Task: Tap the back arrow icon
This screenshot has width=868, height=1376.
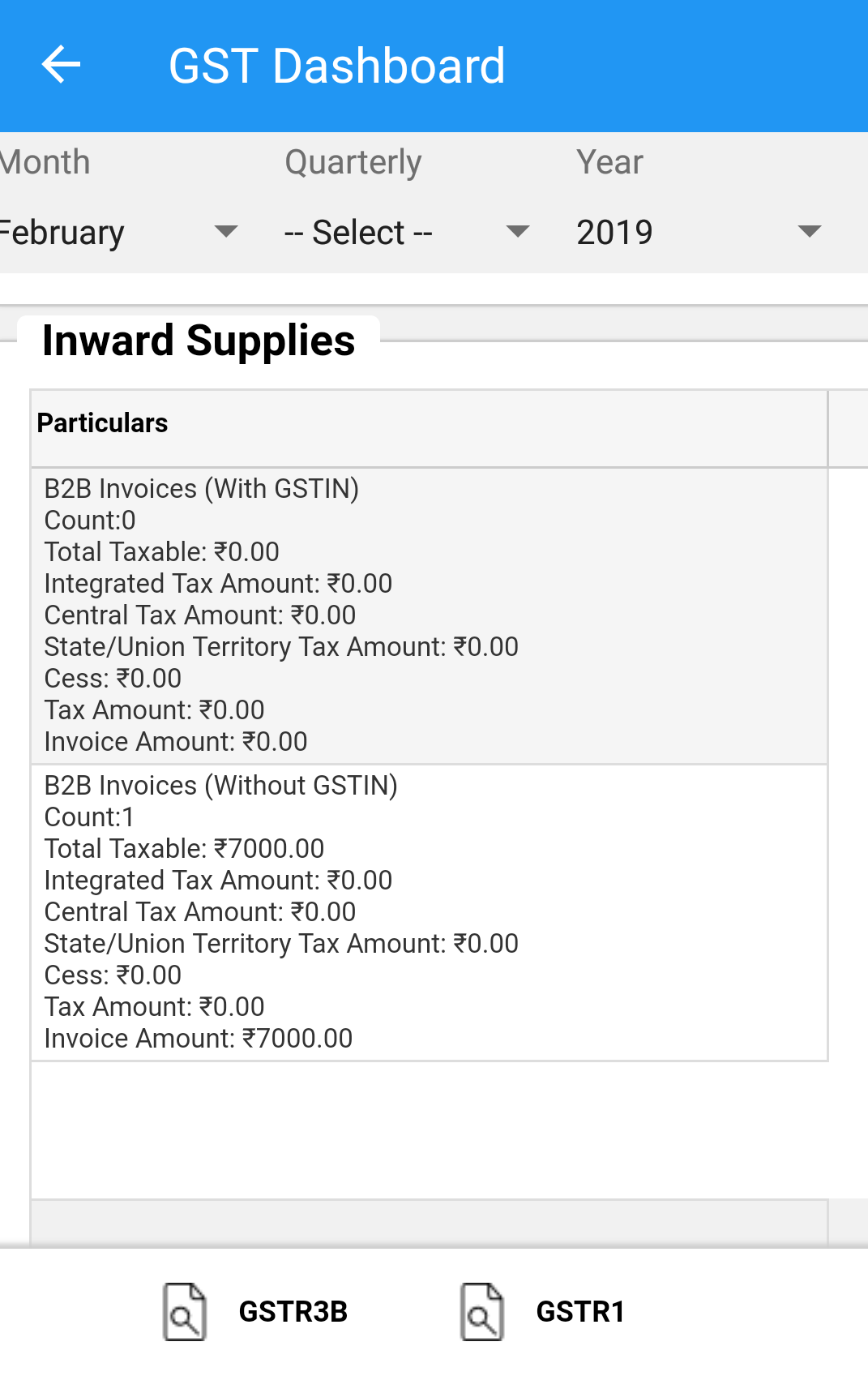Action: (x=62, y=65)
